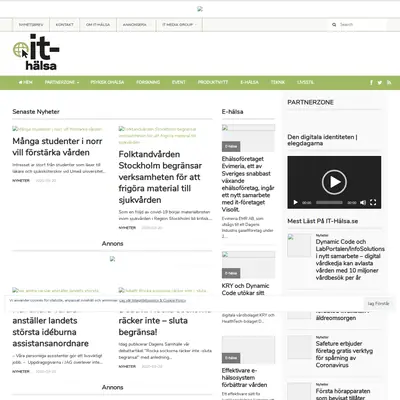Open the cookie policy link in banner

pyautogui.click(x=152, y=301)
